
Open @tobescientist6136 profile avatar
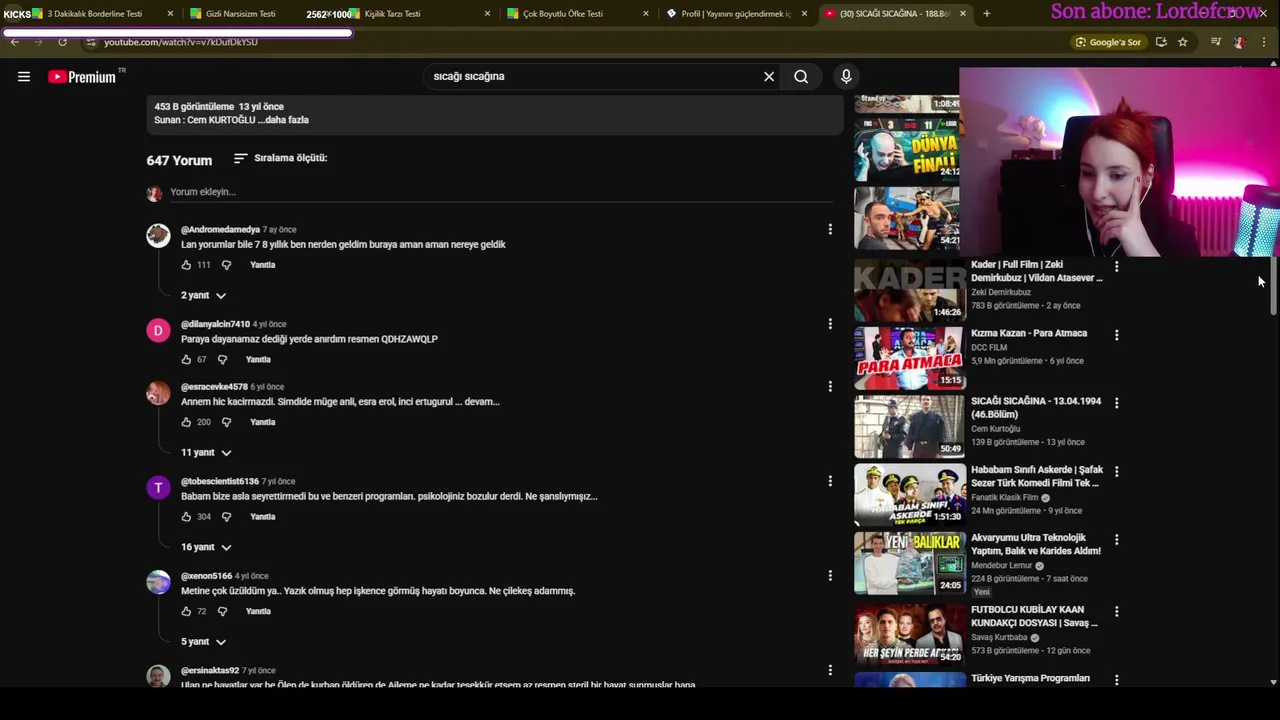158,488
